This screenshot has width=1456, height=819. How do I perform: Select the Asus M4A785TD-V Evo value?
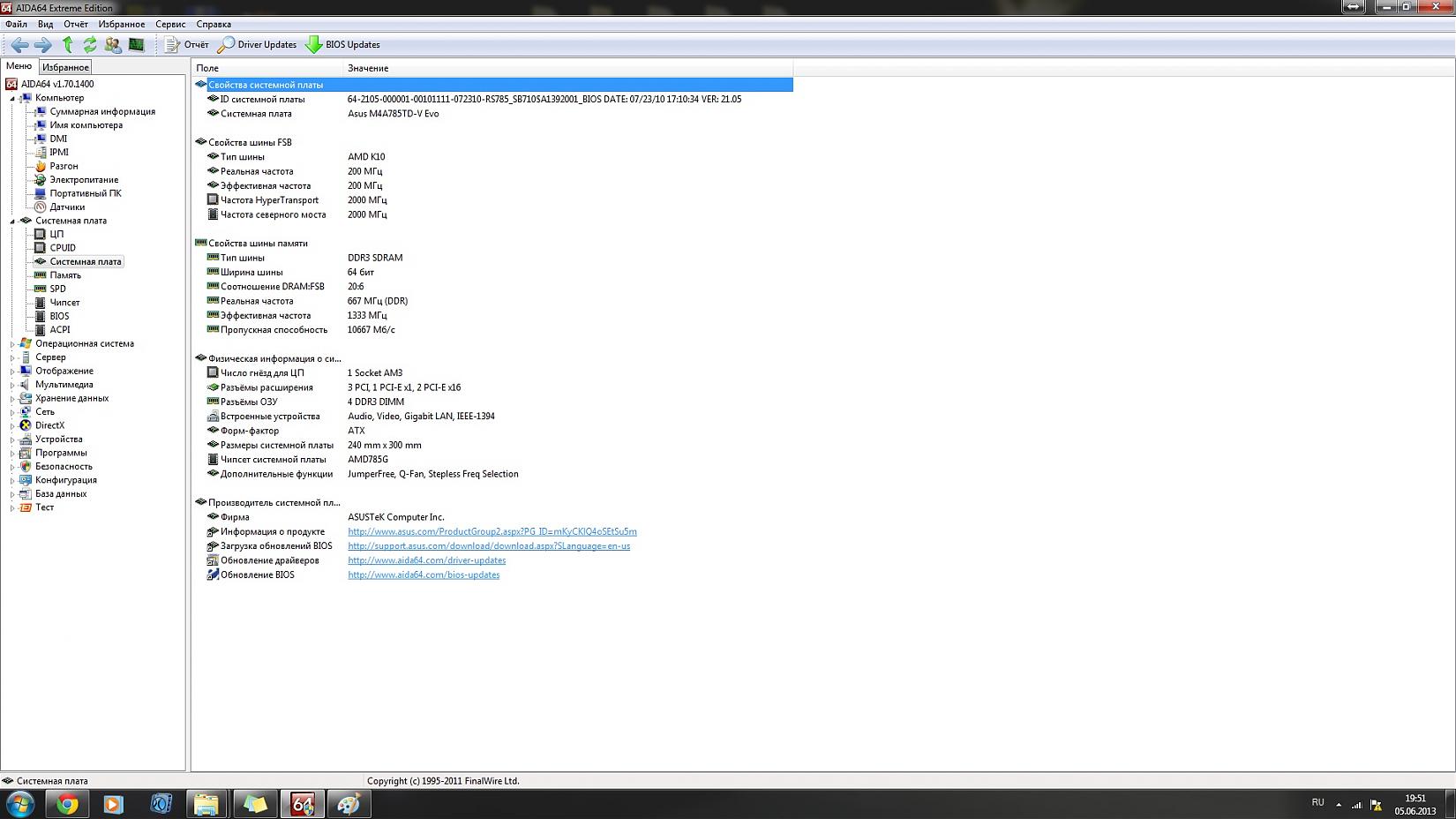point(393,114)
